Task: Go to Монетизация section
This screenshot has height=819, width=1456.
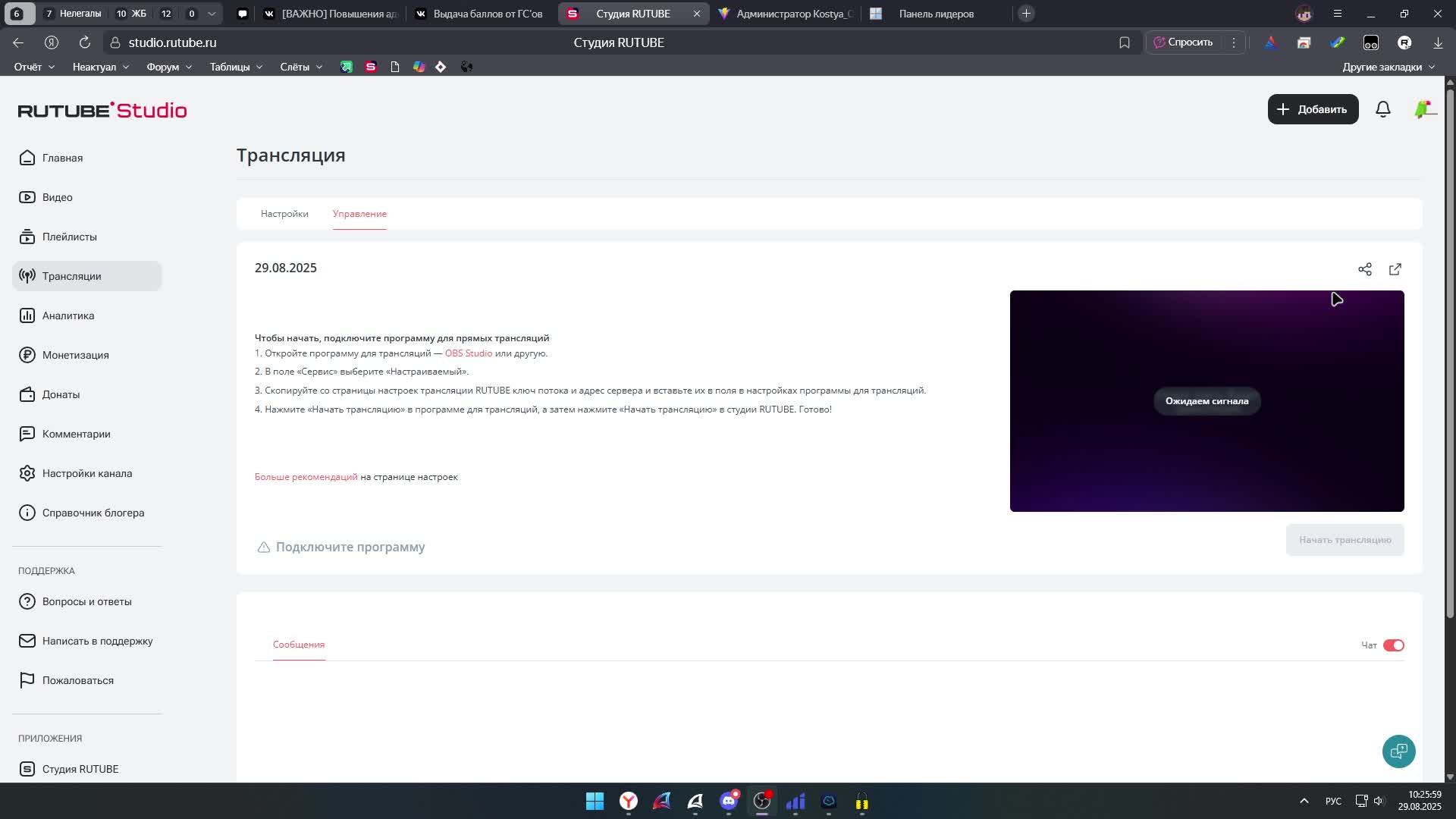Action: click(x=75, y=355)
